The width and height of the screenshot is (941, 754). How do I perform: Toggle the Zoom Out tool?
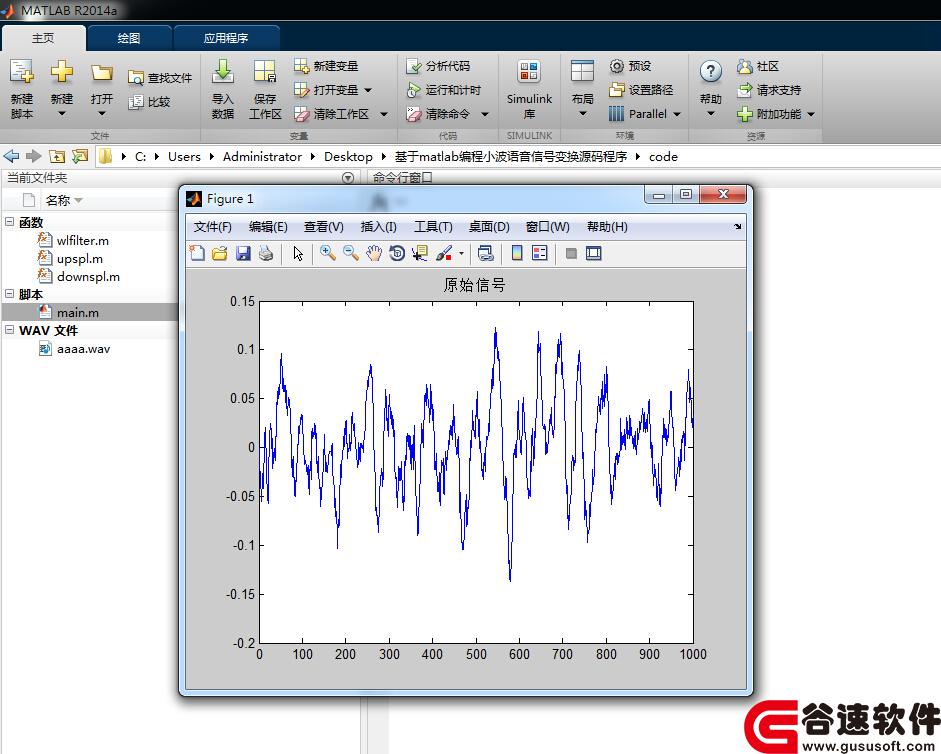point(351,253)
